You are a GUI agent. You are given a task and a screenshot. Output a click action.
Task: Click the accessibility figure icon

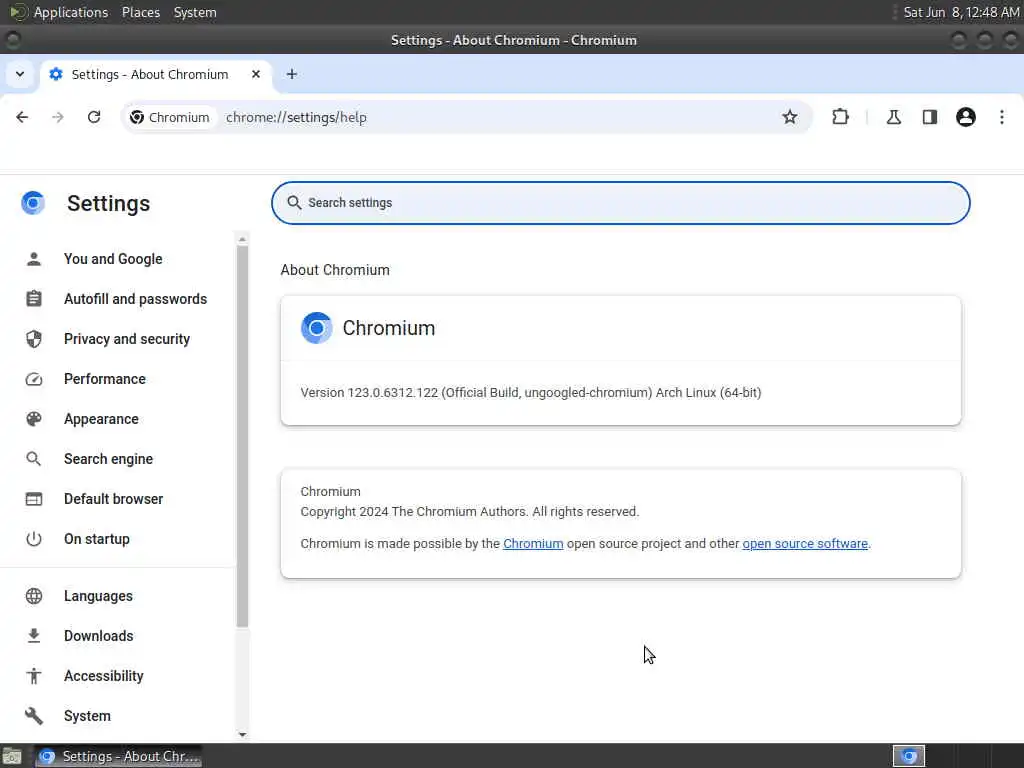34,676
